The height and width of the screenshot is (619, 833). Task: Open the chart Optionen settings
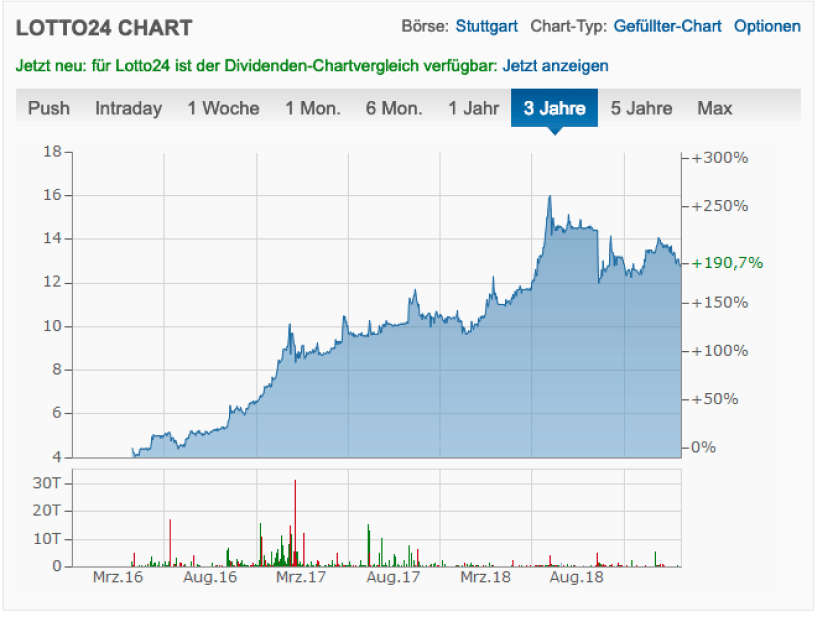click(x=767, y=26)
